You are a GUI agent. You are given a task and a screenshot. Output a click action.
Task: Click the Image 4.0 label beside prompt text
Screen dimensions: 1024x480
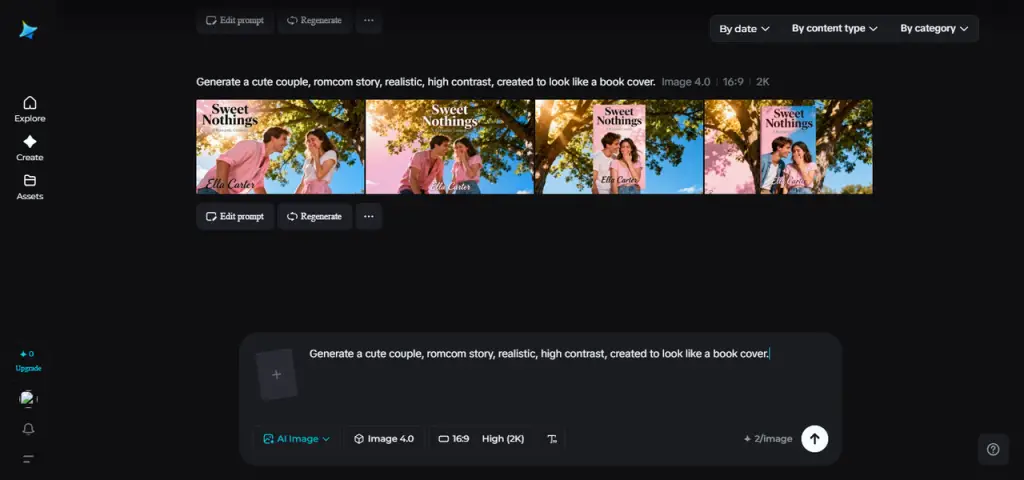(x=685, y=82)
